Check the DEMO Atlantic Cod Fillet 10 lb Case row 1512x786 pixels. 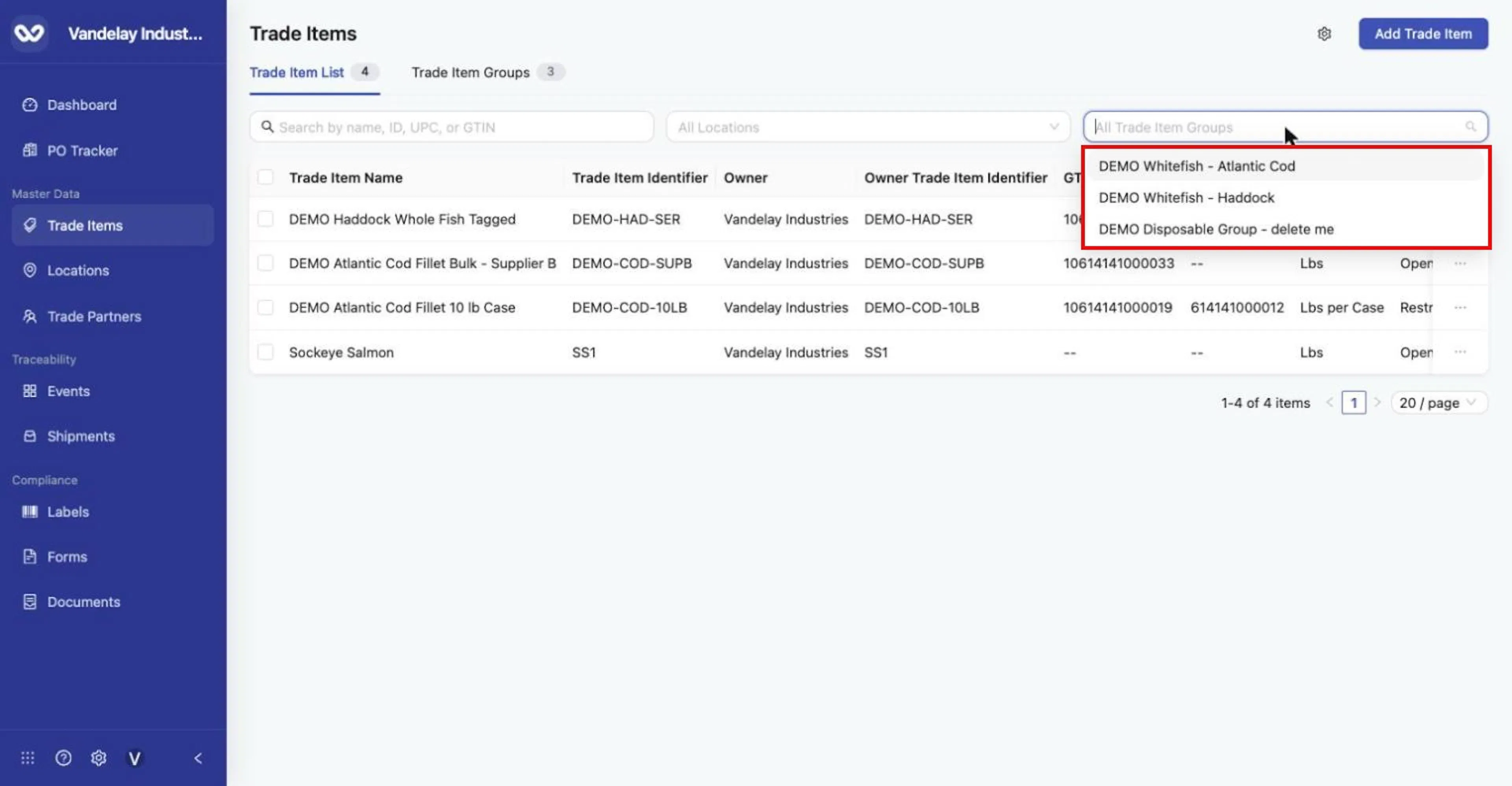tap(265, 308)
